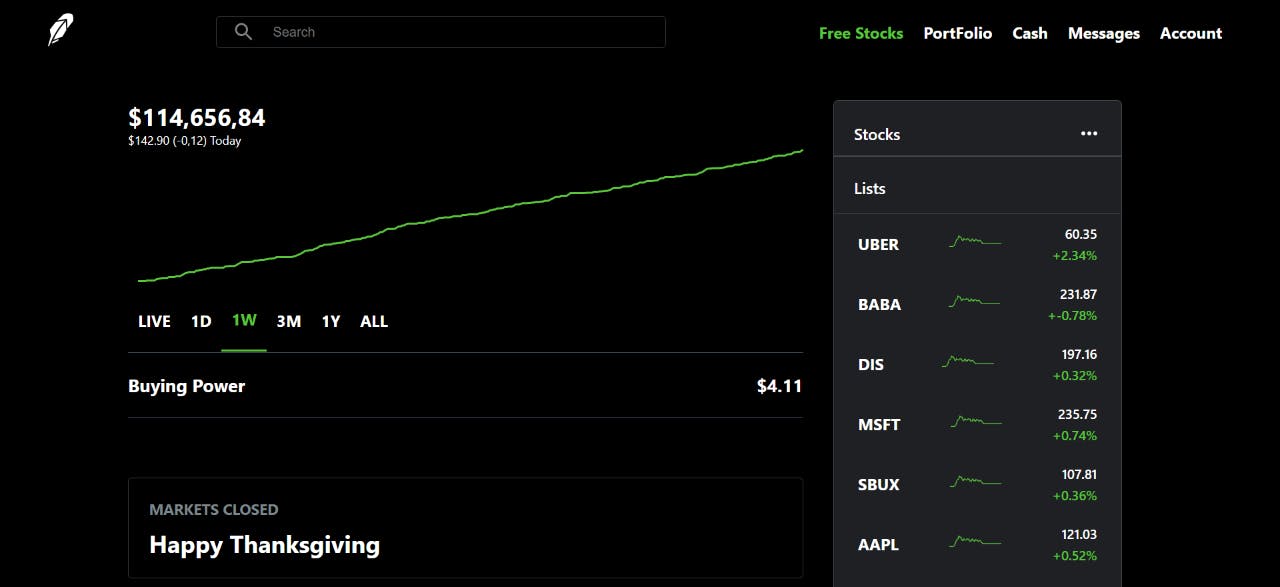
Task: Click into the Search input field
Action: (441, 32)
